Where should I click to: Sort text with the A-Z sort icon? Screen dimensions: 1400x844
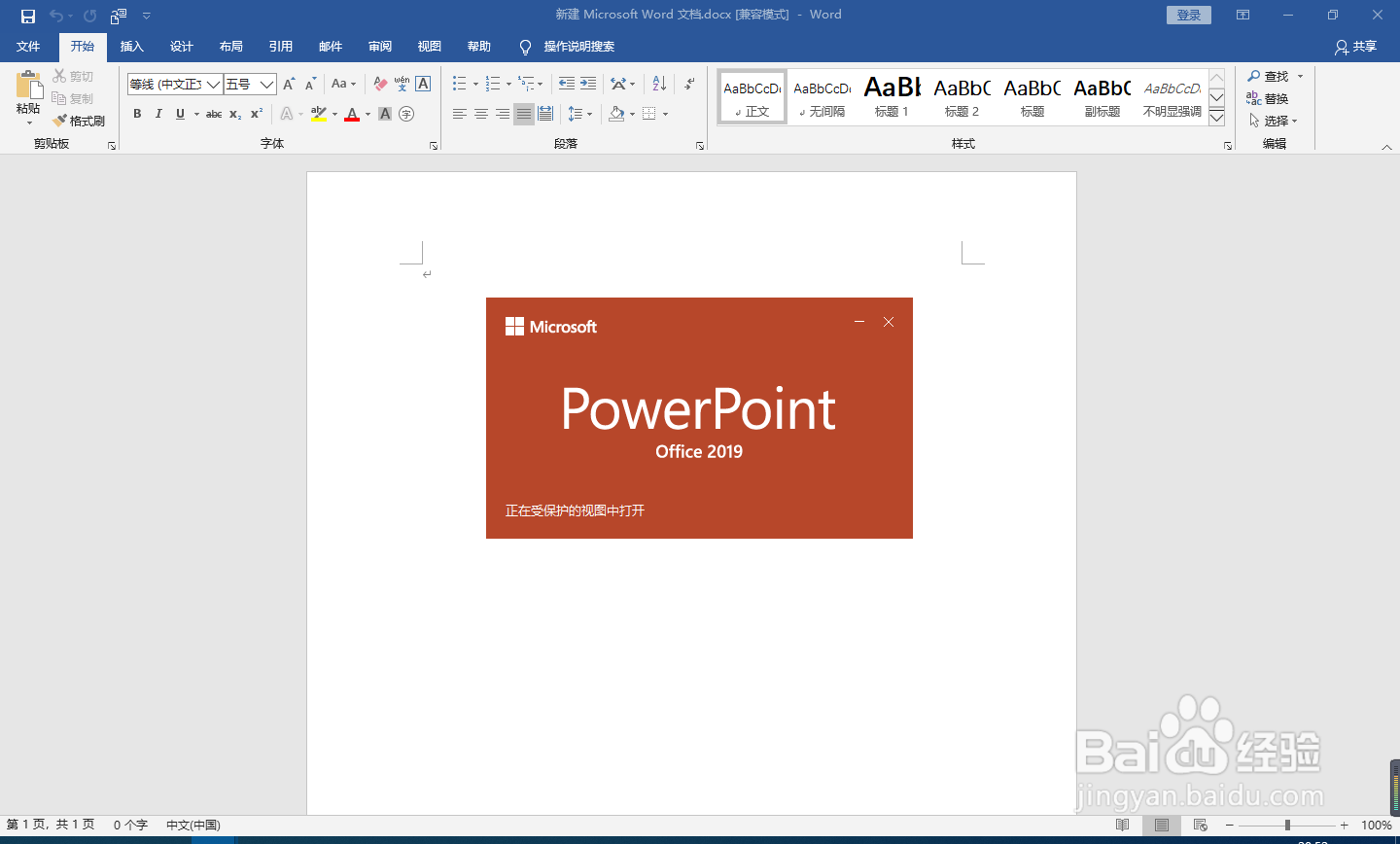[659, 84]
